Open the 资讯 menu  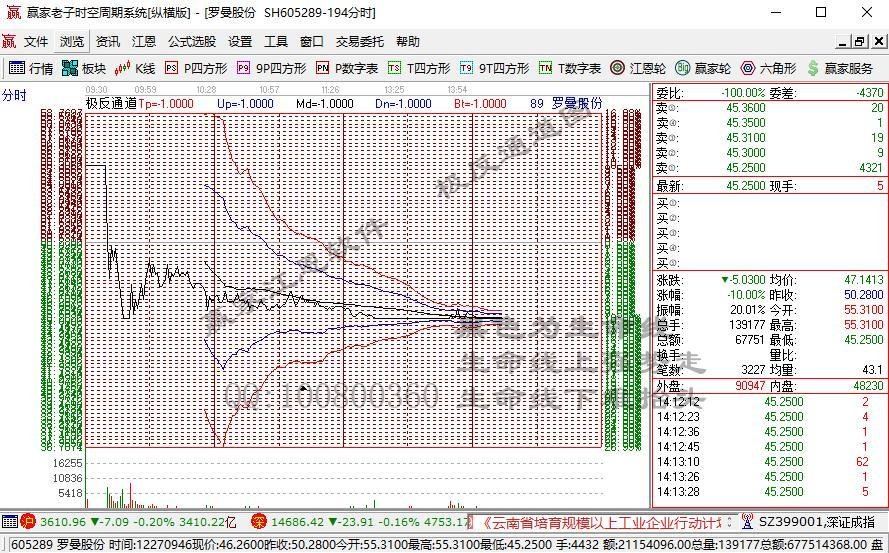(108, 41)
